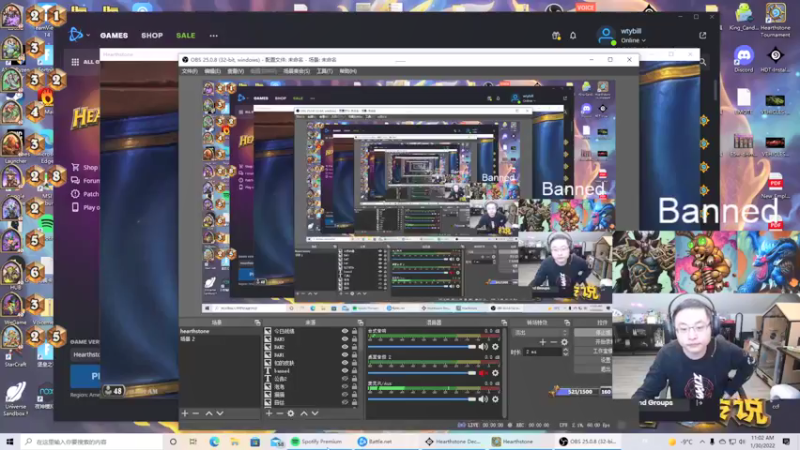Show hidden system tray icons
The image size is (800, 450).
(702, 441)
